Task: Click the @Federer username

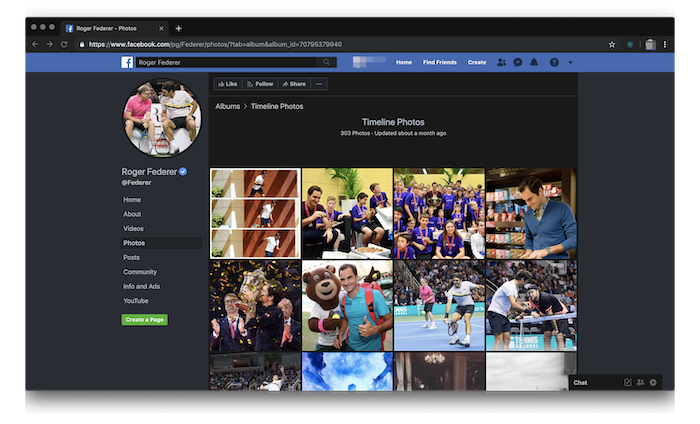Action: [x=136, y=183]
